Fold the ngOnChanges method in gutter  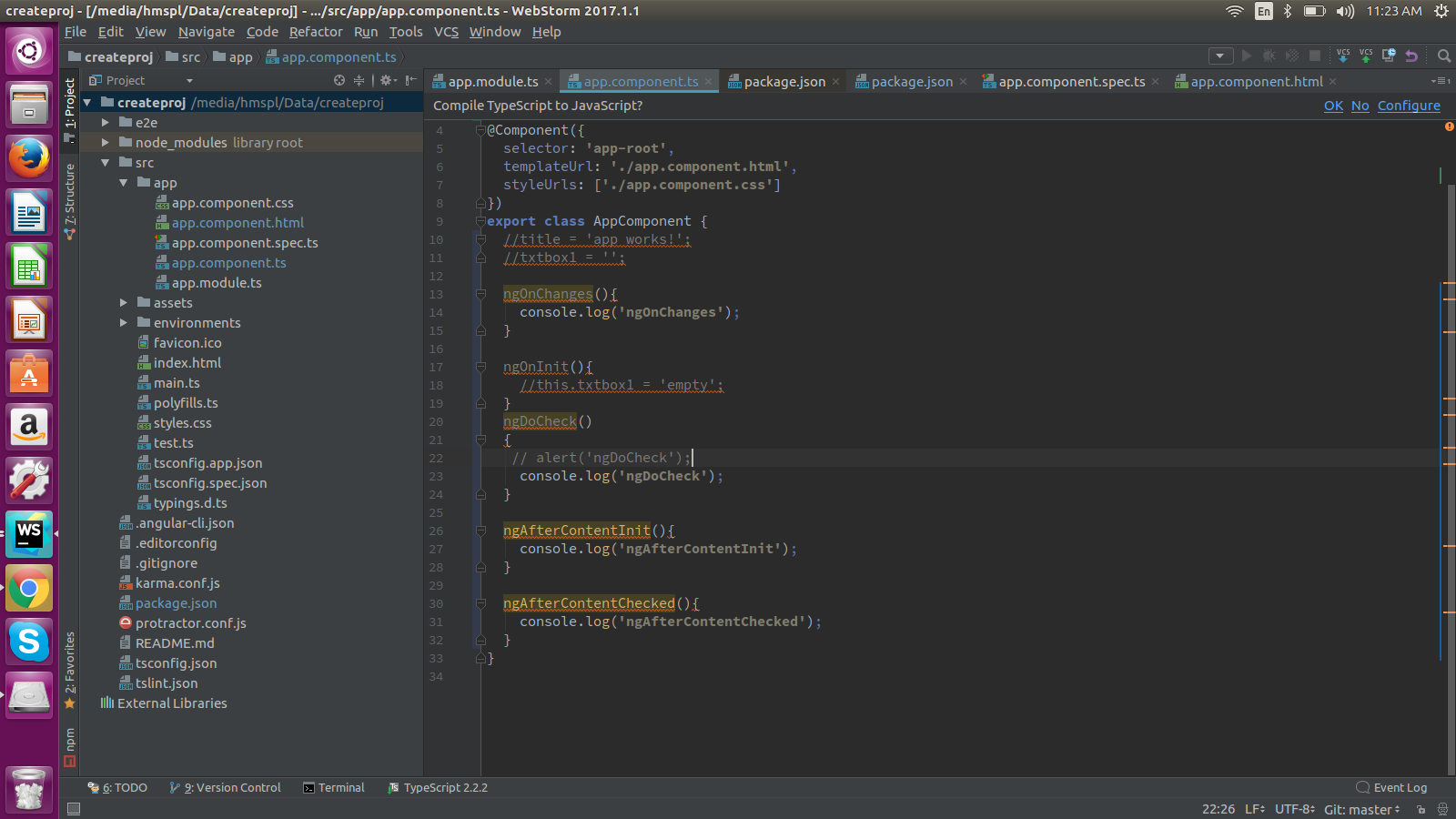point(480,294)
